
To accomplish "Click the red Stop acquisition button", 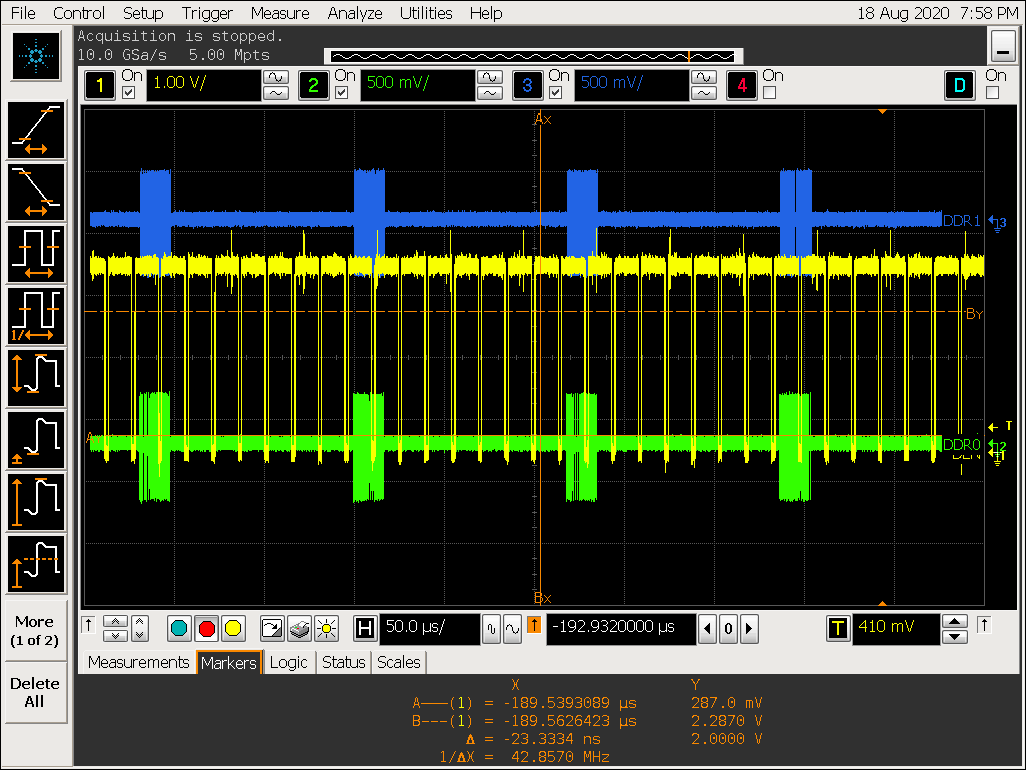I will 207,629.
